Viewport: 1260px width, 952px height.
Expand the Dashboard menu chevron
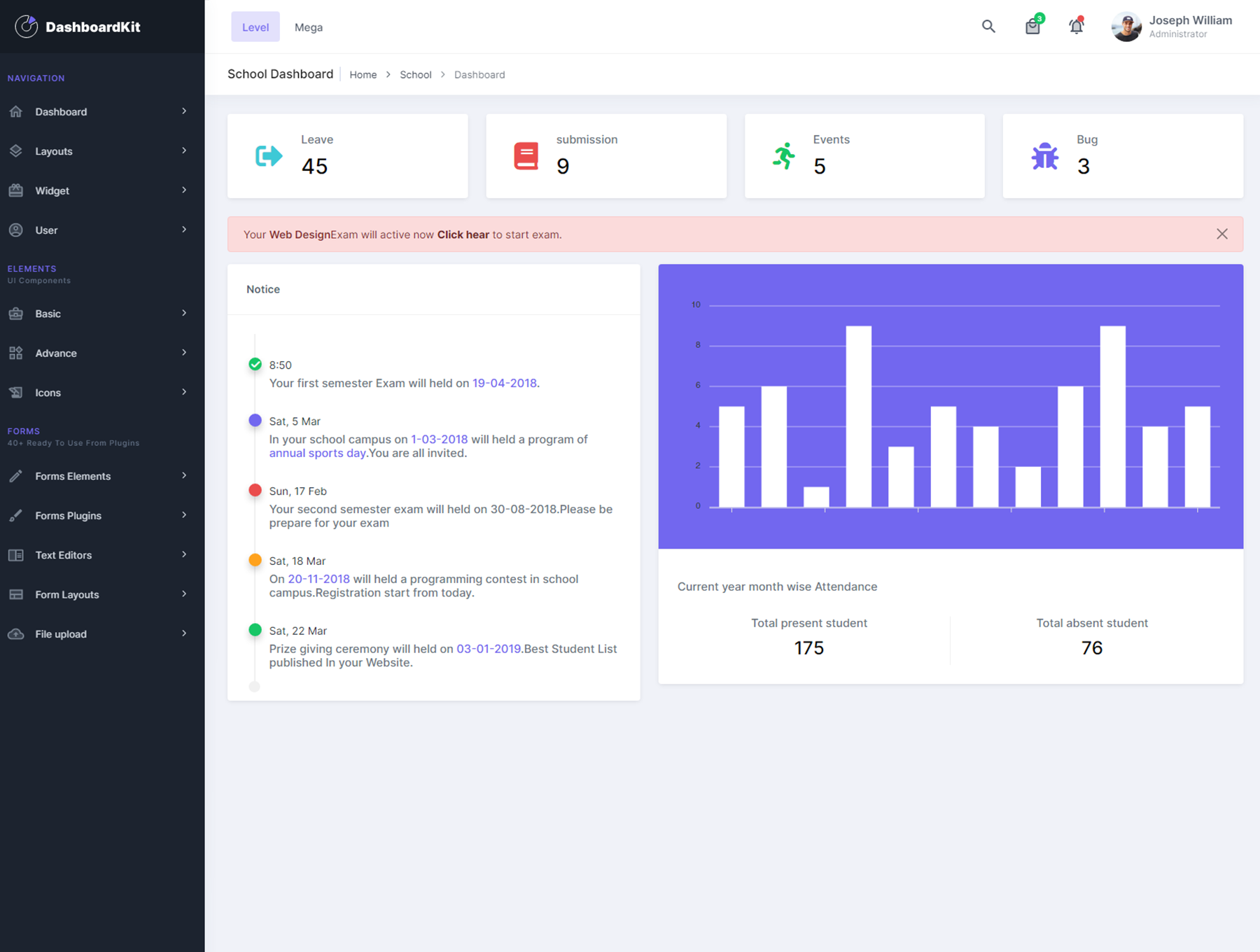[x=184, y=111]
